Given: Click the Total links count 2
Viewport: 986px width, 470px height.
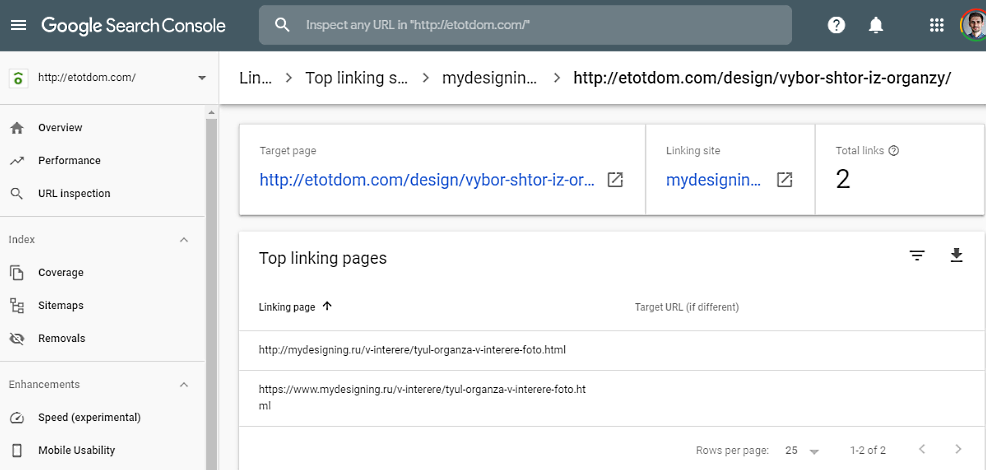Looking at the screenshot, I should [843, 180].
